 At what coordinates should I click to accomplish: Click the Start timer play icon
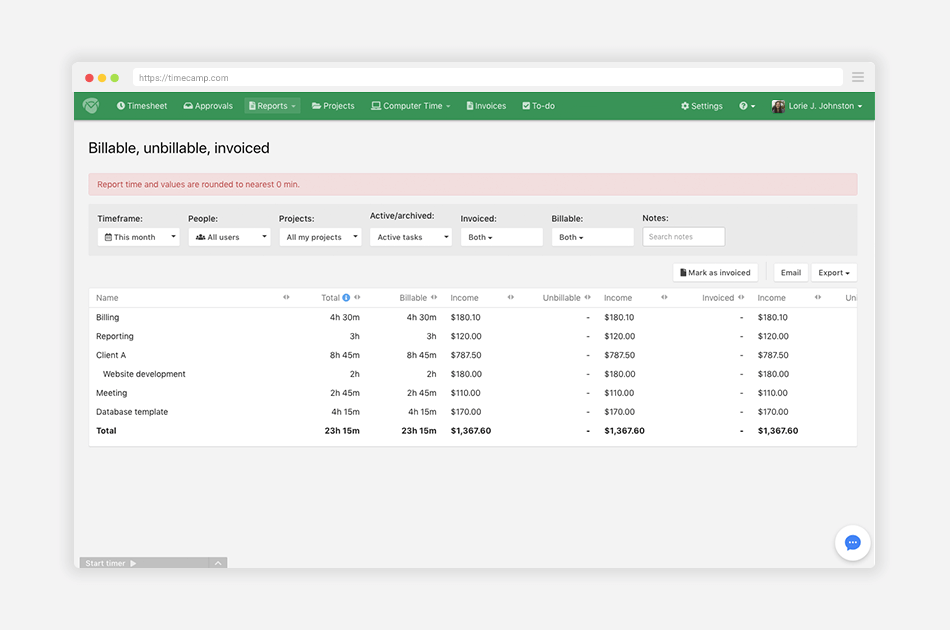pyautogui.click(x=133, y=563)
